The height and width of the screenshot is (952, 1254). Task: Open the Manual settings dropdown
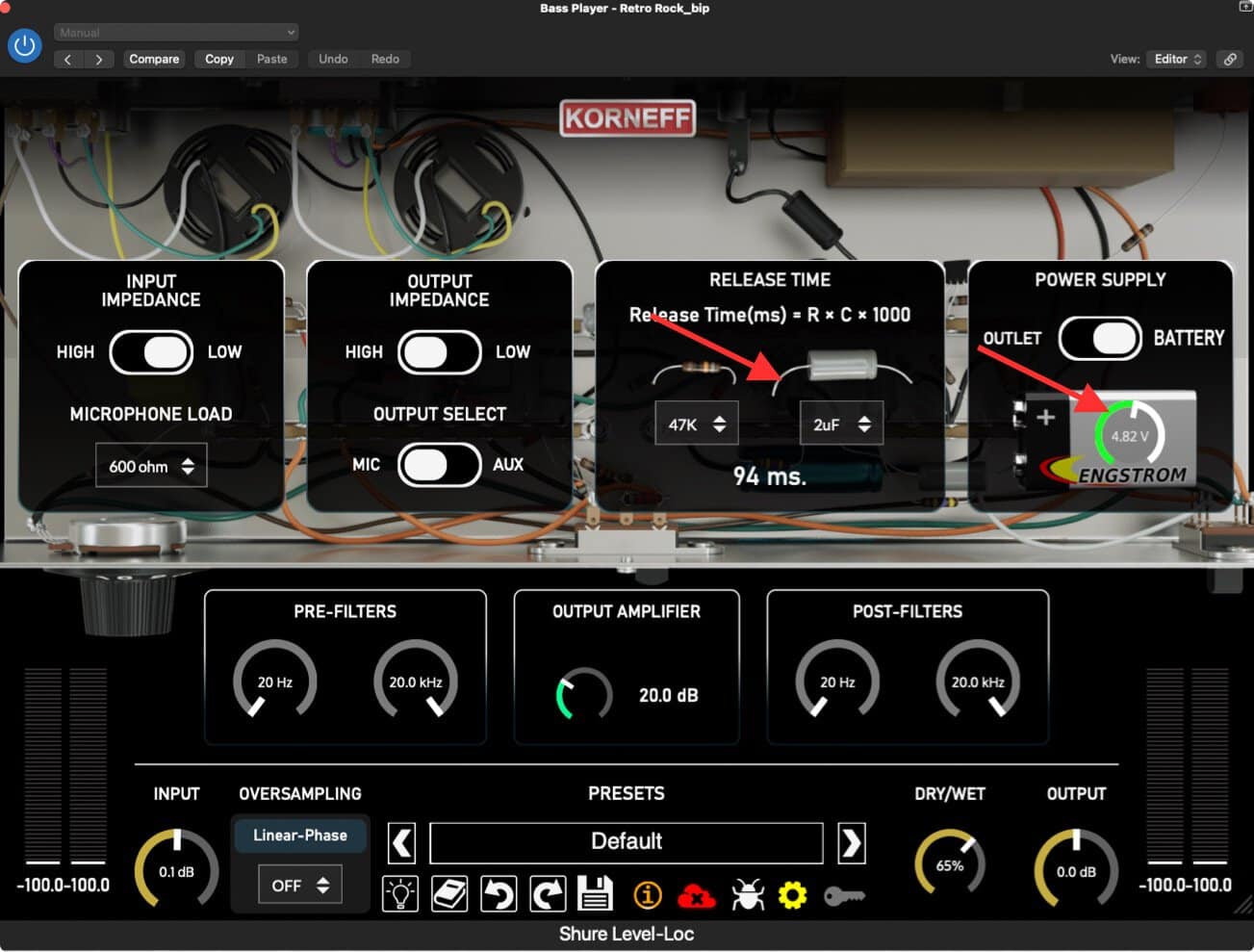pos(176,33)
